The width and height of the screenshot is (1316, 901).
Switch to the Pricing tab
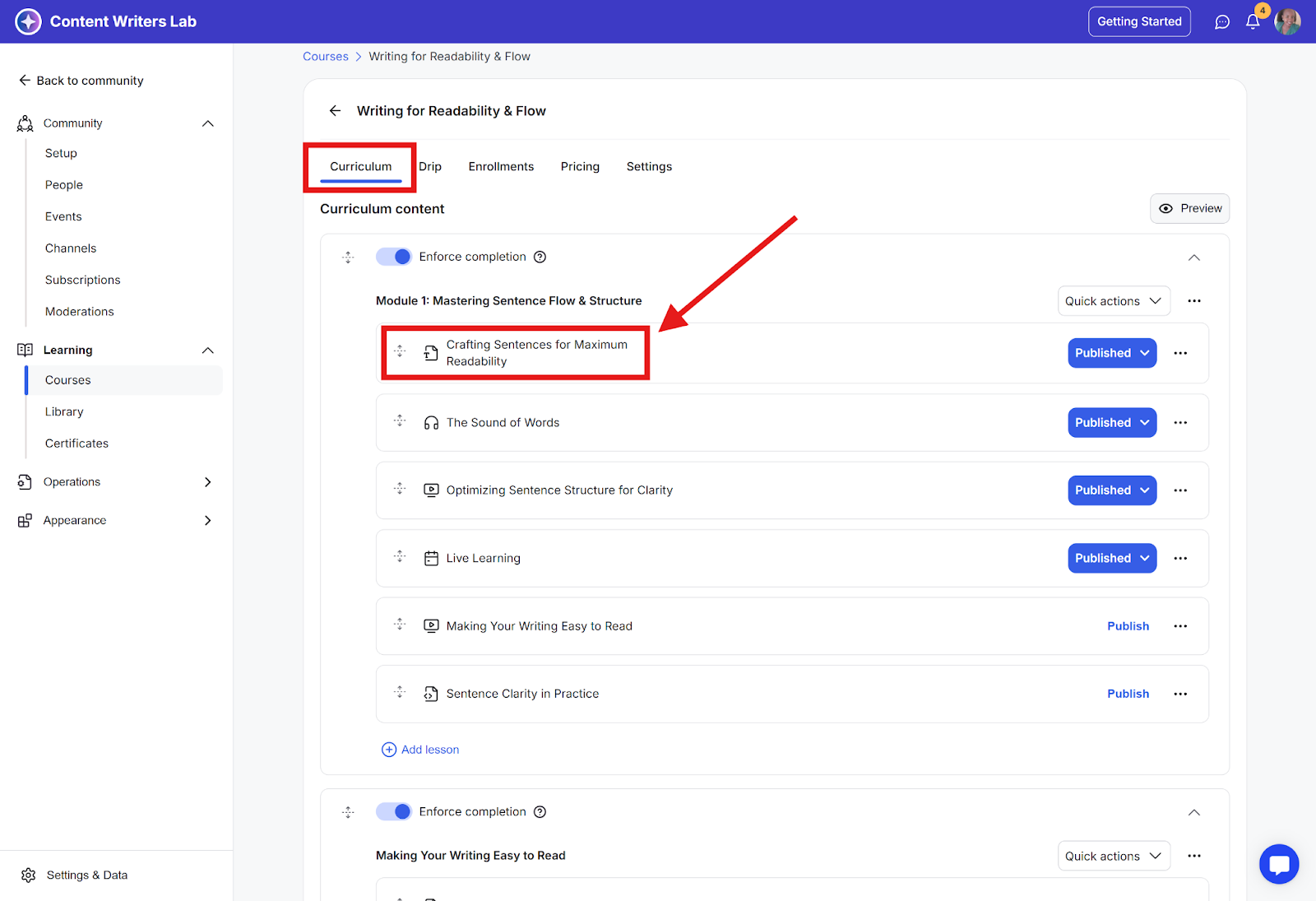tap(580, 166)
